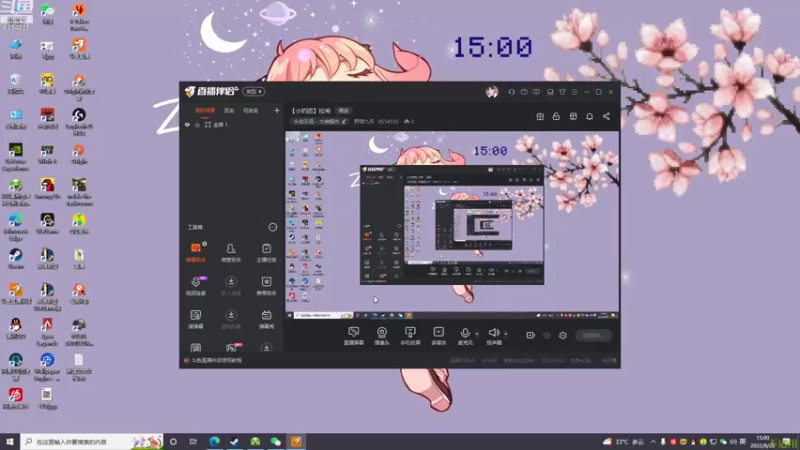The width and height of the screenshot is (800, 450).
Task: Toggle the preview eye icon near settings
Action: 546,335
